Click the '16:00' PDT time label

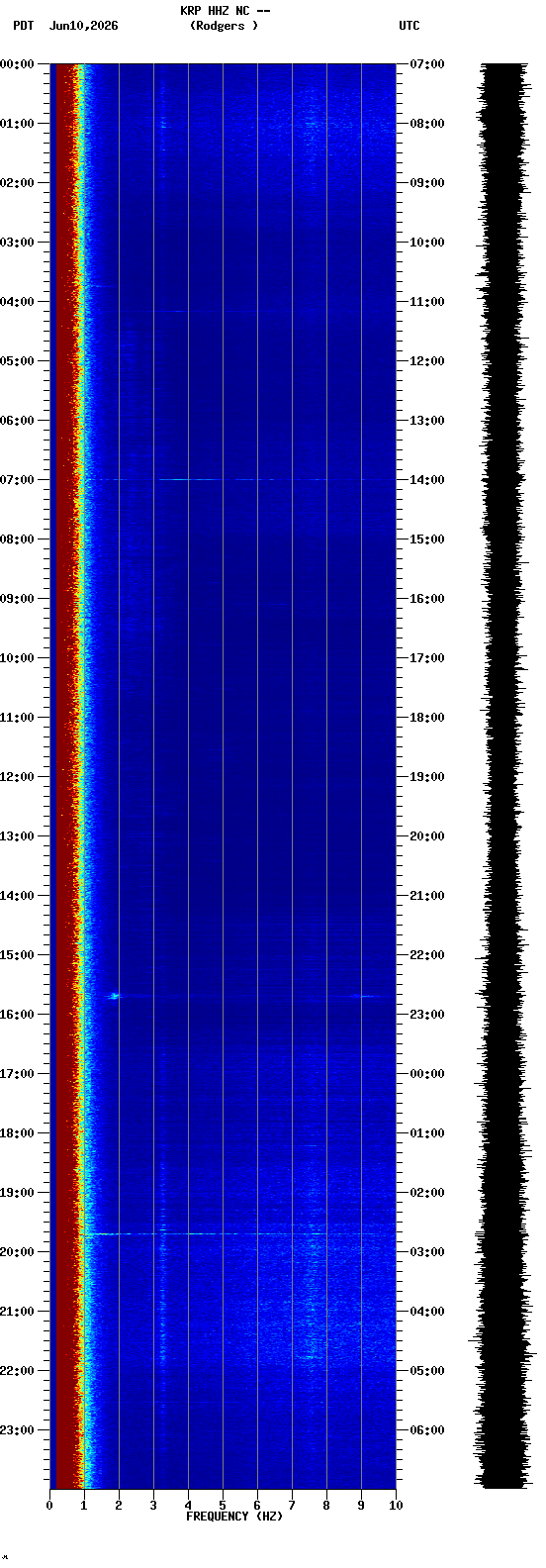[17, 1015]
